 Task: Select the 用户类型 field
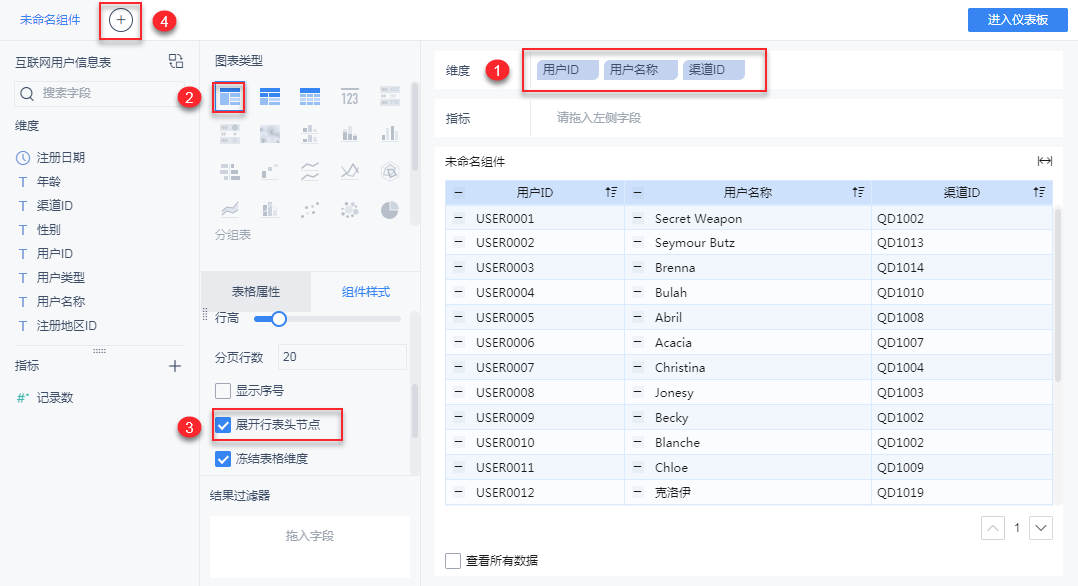60,277
